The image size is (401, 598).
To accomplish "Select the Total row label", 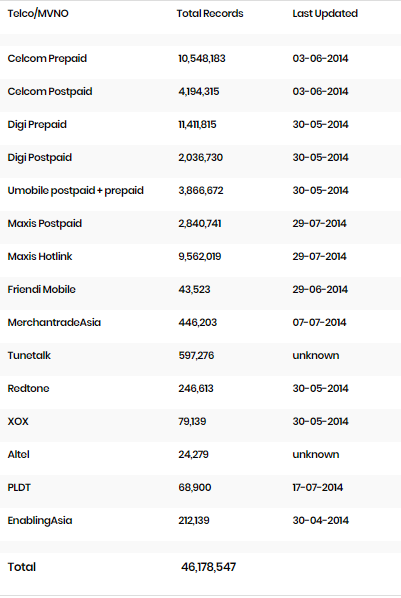I will pyautogui.click(x=22, y=567).
